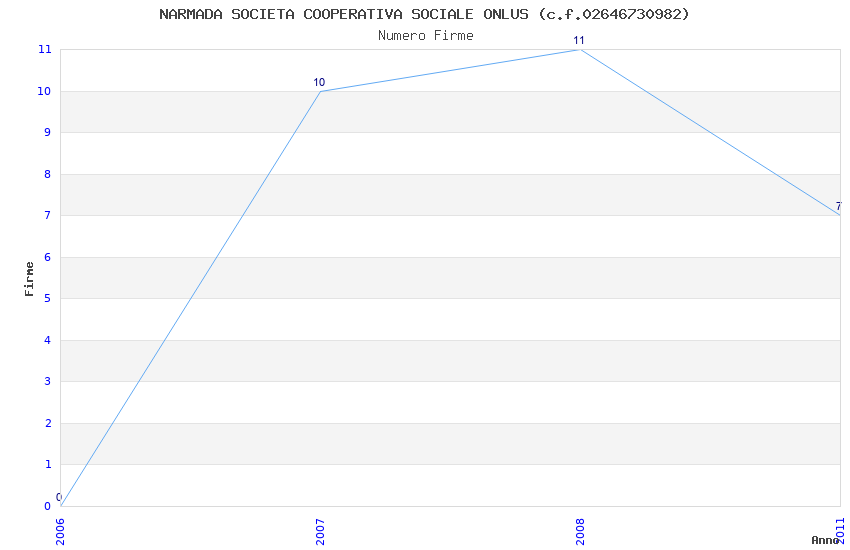The image size is (850, 550).
Task: Click the Numero Firme subtitle
Action: 426,36
